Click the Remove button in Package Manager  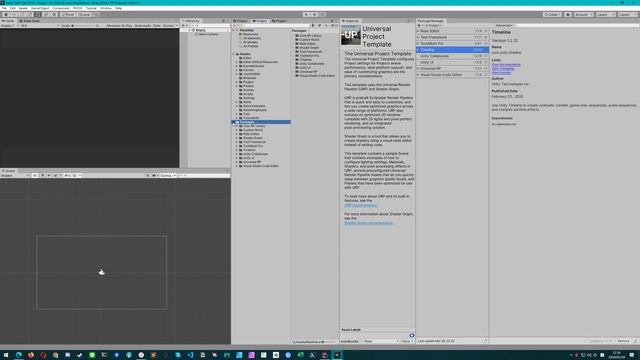coord(623,341)
